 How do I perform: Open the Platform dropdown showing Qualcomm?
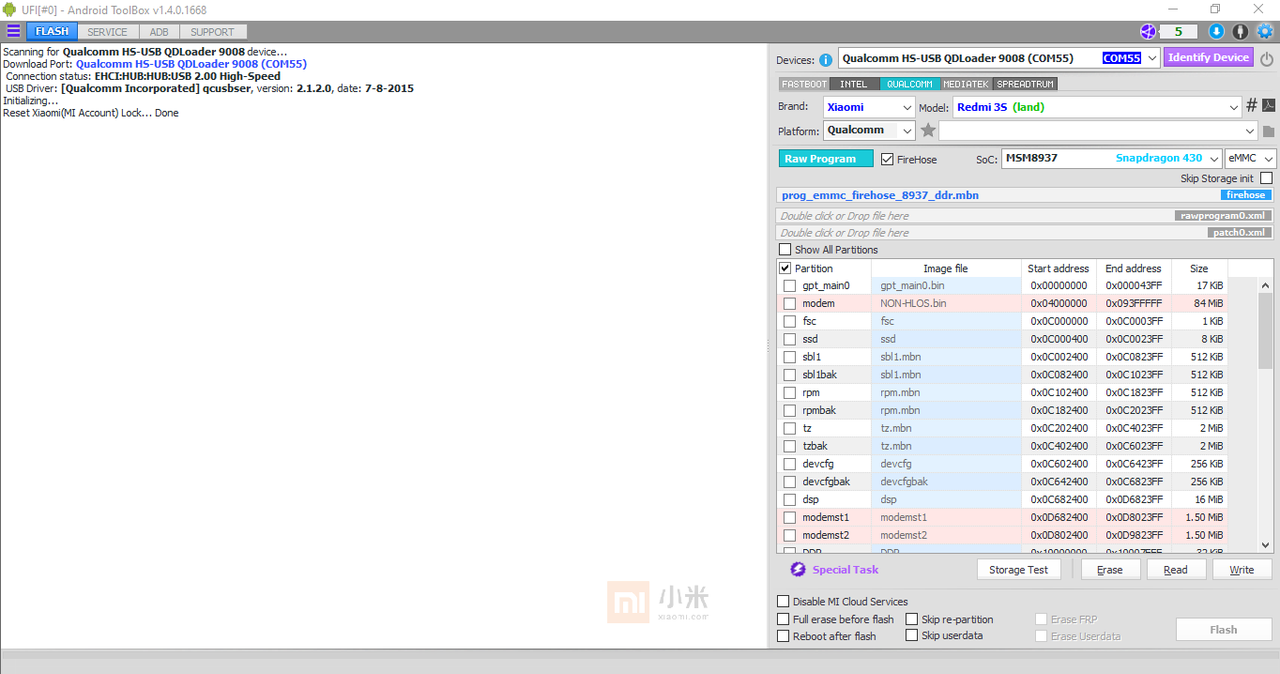pos(869,130)
